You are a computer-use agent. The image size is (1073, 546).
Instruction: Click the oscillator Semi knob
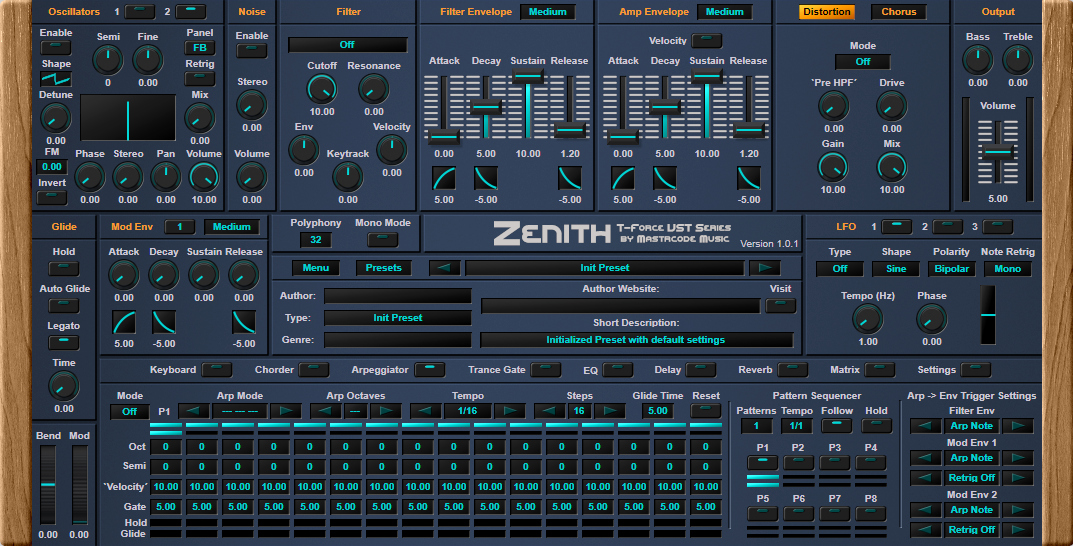click(x=107, y=60)
